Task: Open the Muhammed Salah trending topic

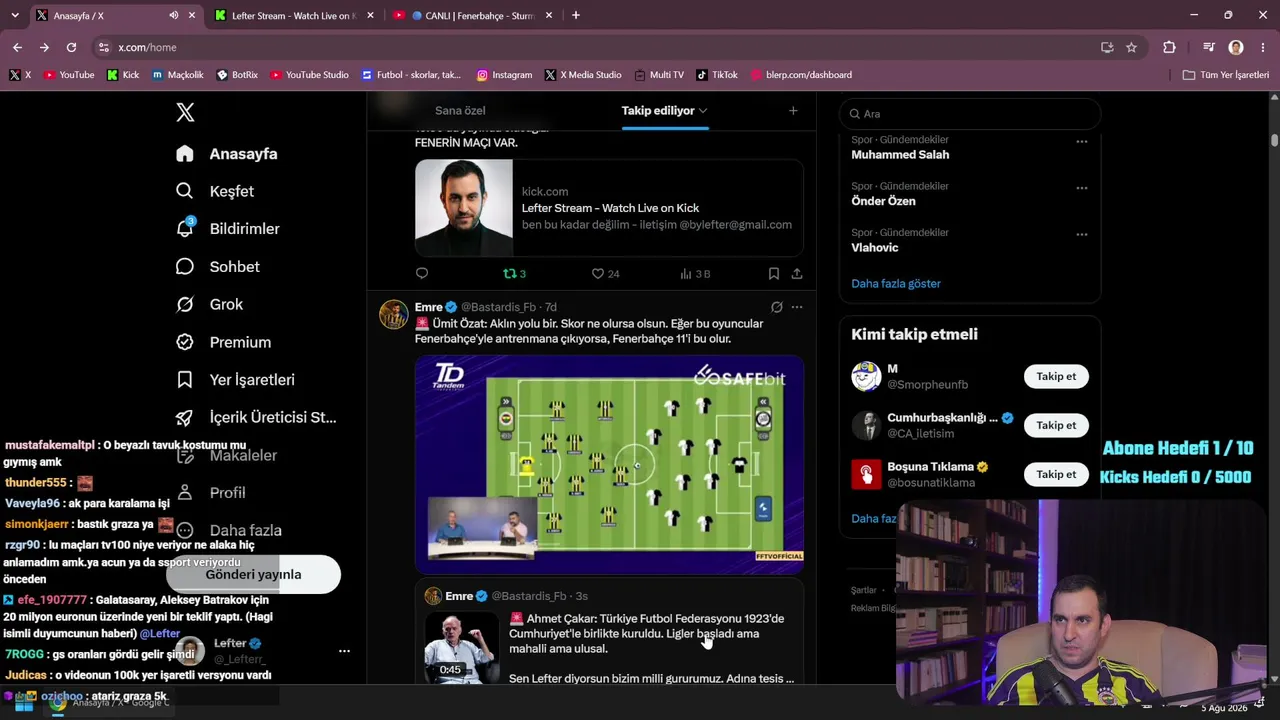Action: 900,155
